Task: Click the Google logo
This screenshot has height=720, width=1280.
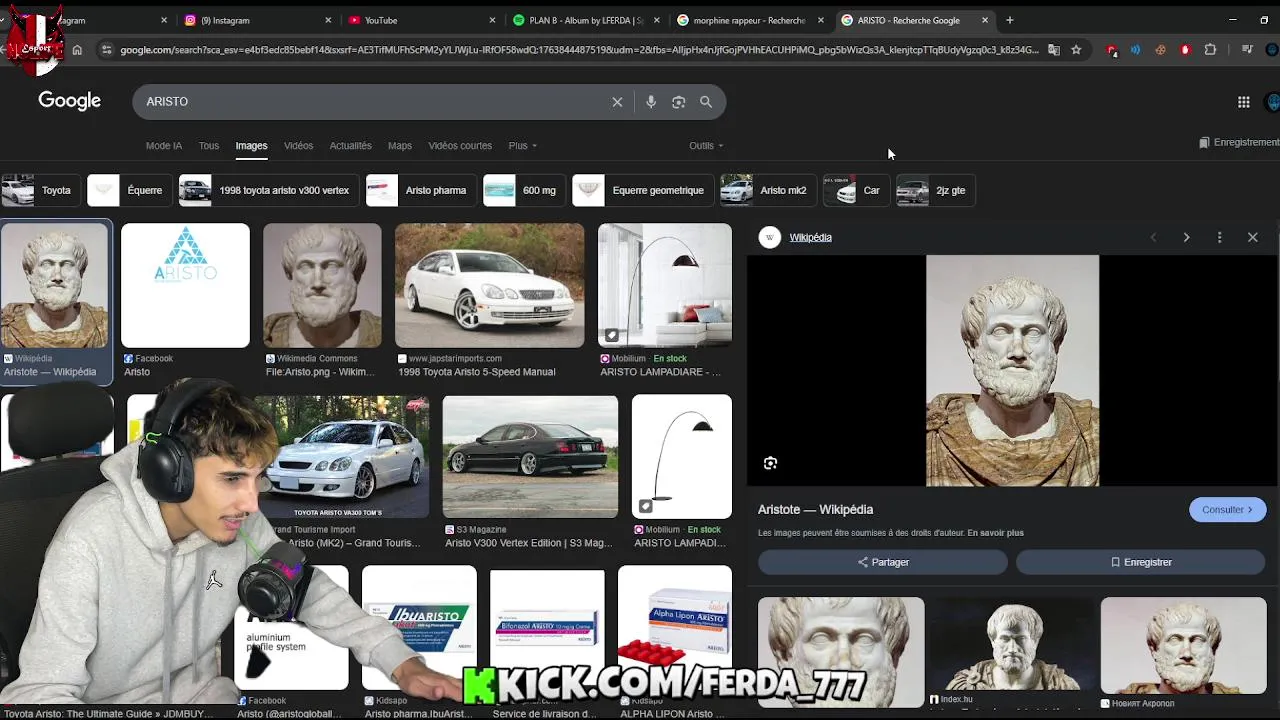Action: click(x=69, y=101)
